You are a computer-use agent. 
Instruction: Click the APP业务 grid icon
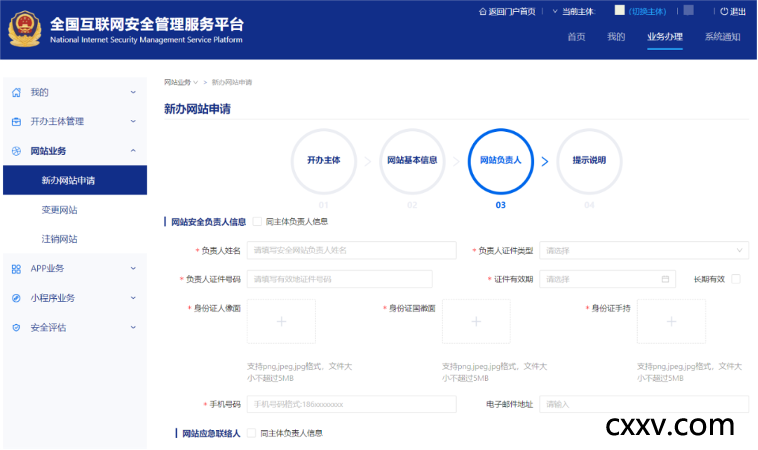16,269
